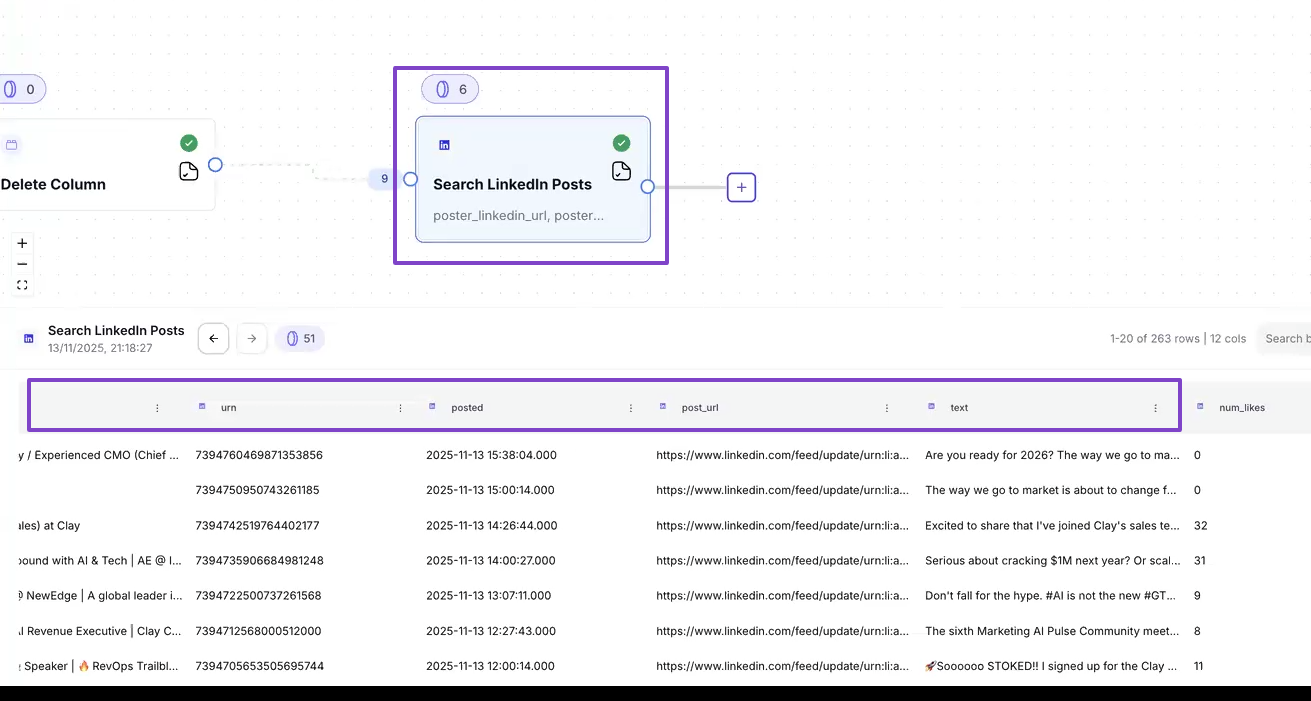The height and width of the screenshot is (701, 1311).
Task: Open the options menu of the unlabeled first column
Action: pyautogui.click(x=157, y=408)
